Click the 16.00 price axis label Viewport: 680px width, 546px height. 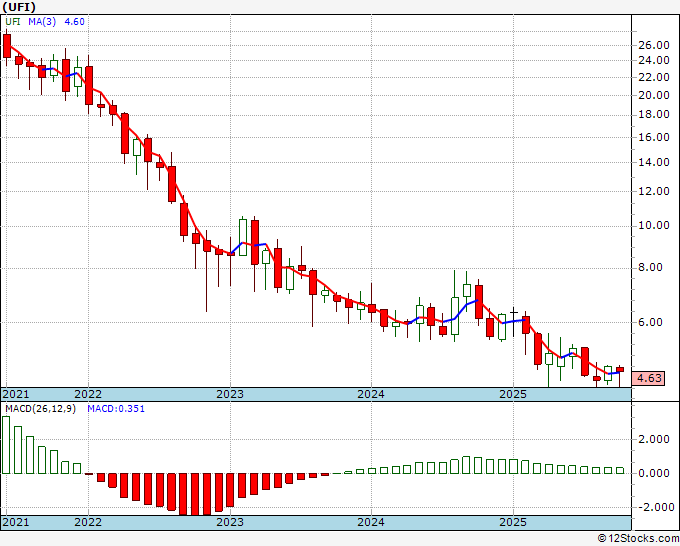tap(654, 137)
